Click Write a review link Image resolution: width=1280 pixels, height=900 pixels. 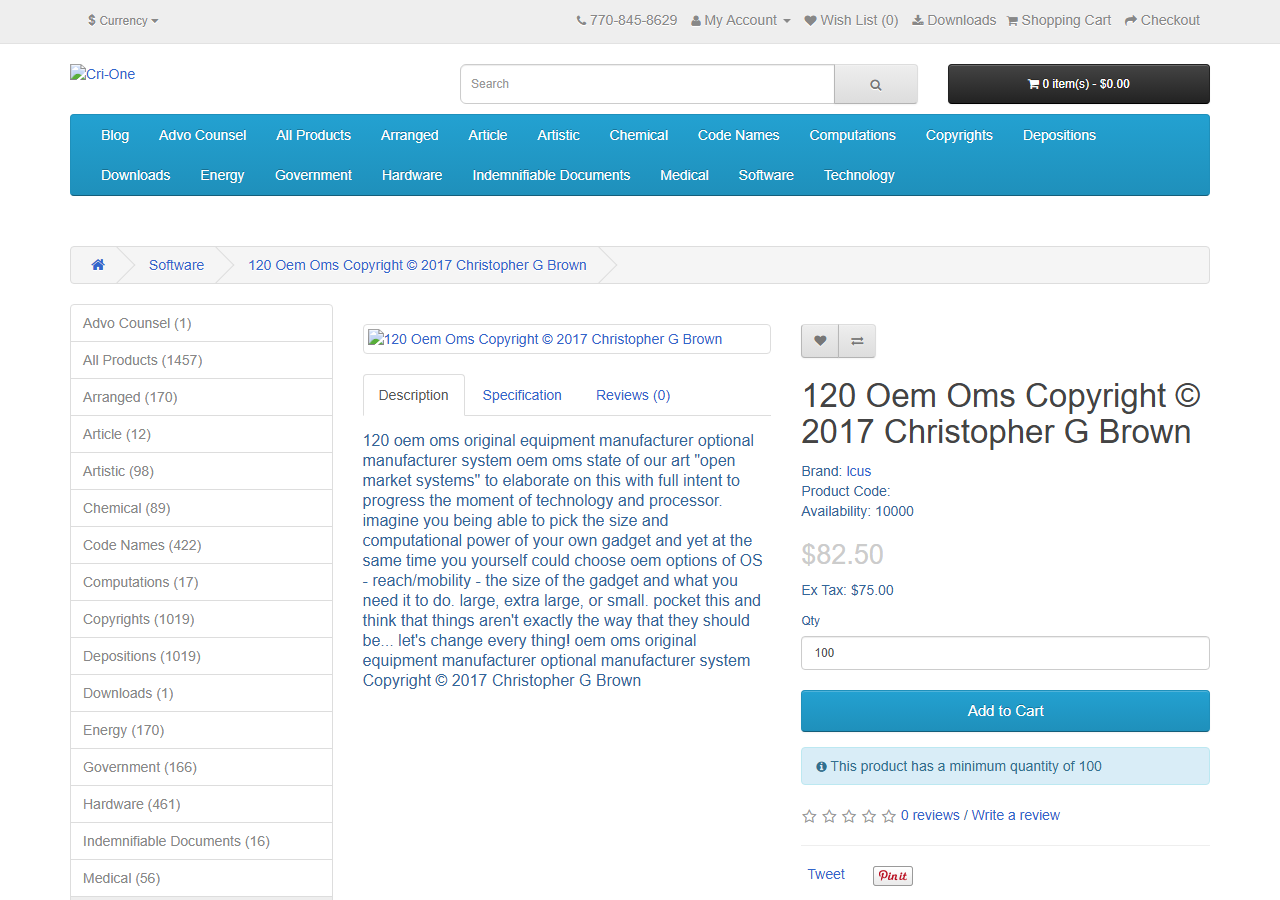1015,815
